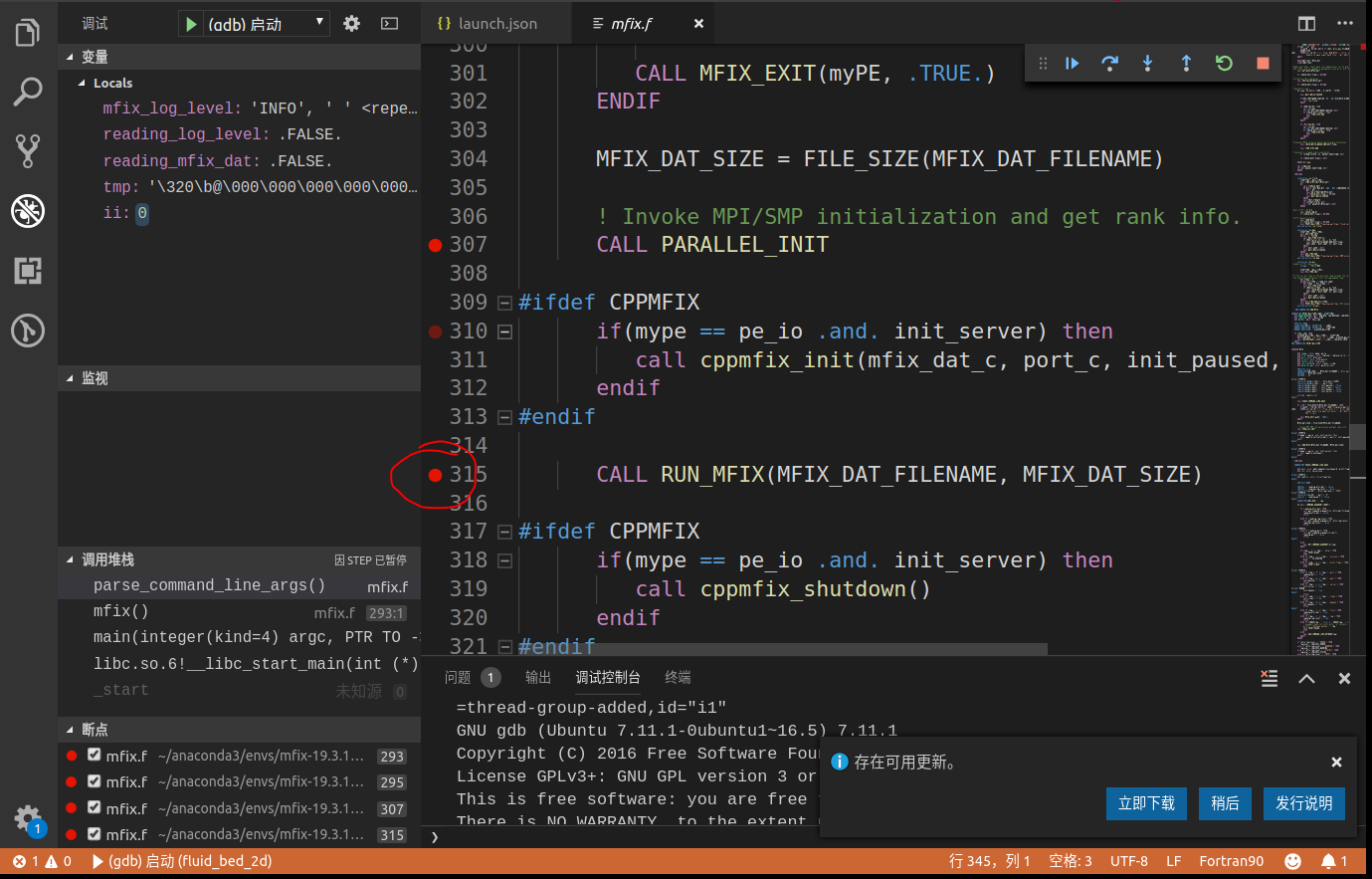The width and height of the screenshot is (1372, 879).
Task: Open errors and warnings count in status bar
Action: (x=42, y=861)
